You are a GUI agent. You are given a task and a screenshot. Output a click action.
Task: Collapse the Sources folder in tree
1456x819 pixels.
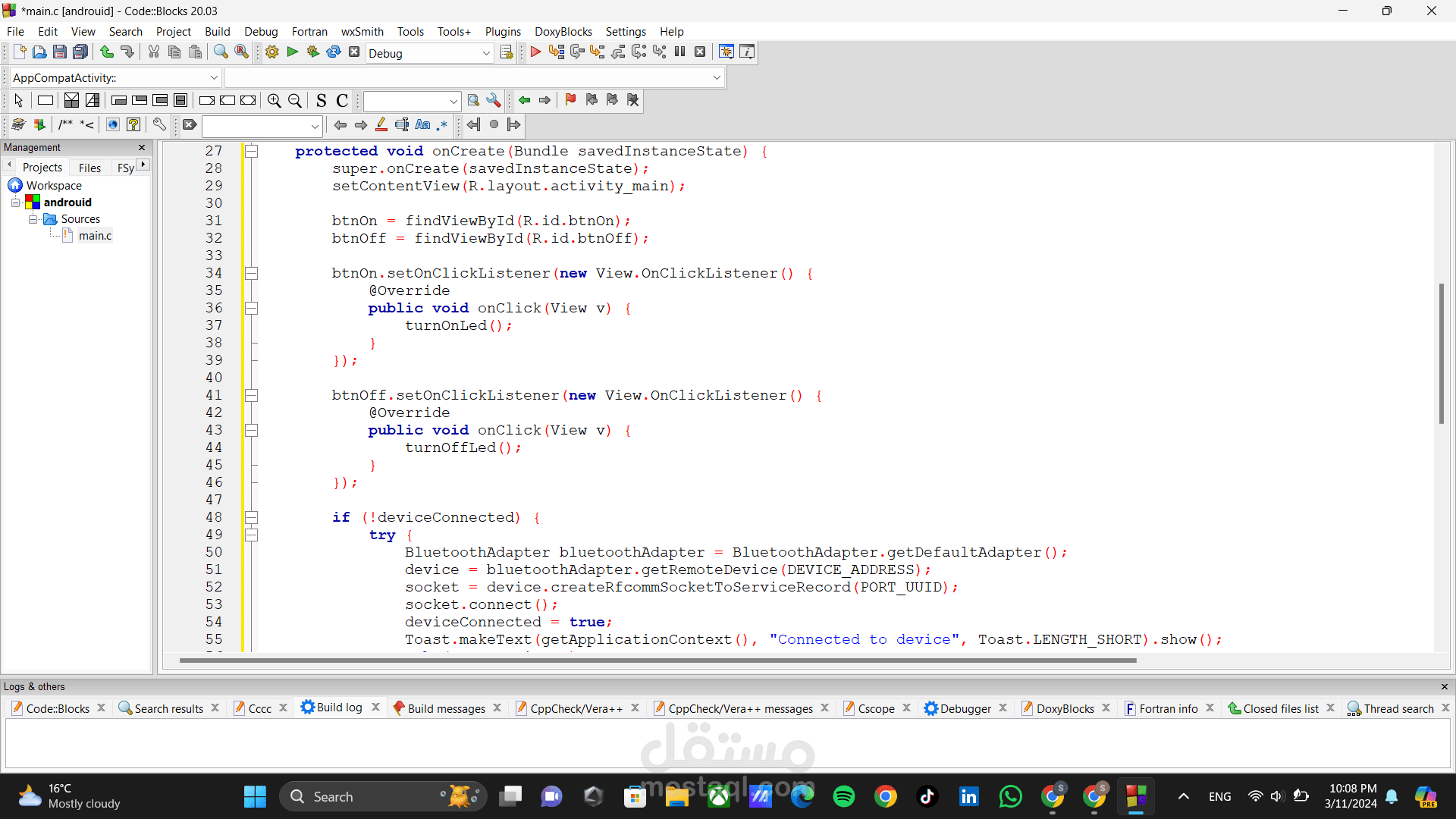(x=33, y=219)
